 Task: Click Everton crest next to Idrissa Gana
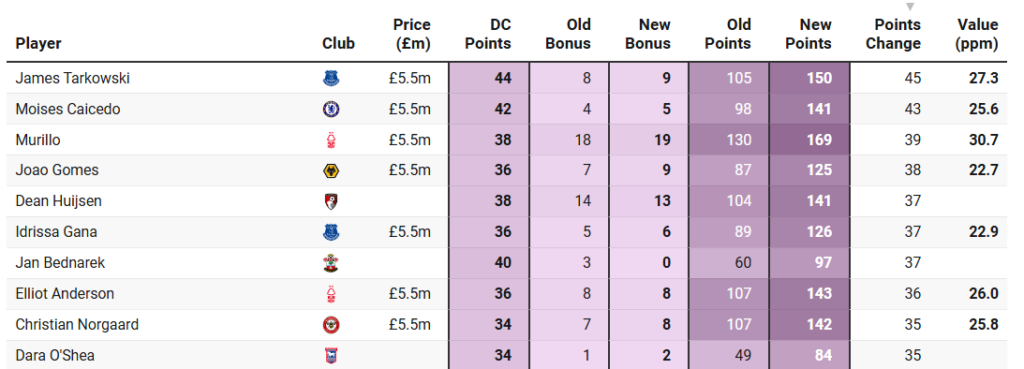click(331, 233)
